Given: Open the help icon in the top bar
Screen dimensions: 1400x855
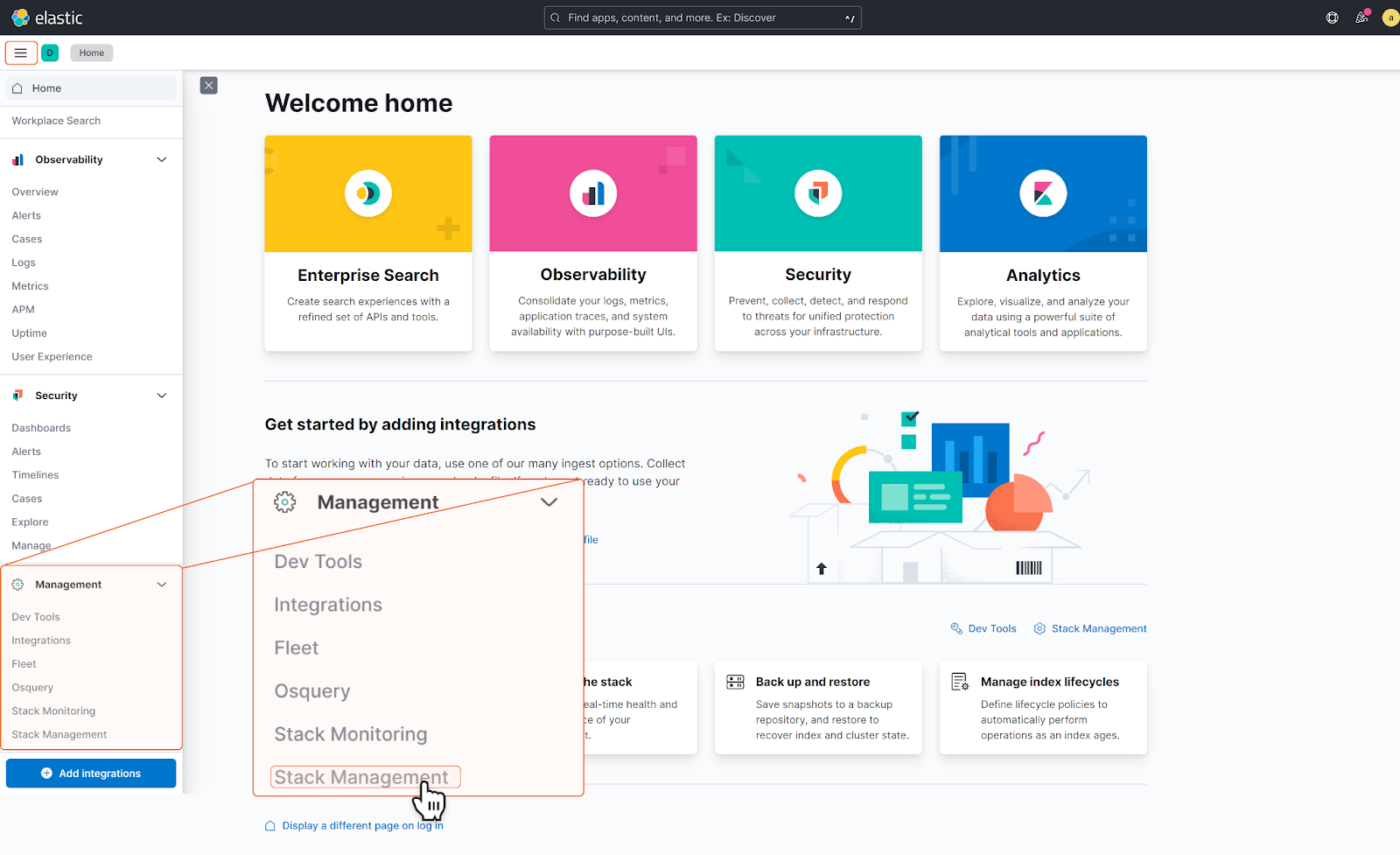Looking at the screenshot, I should [1331, 17].
